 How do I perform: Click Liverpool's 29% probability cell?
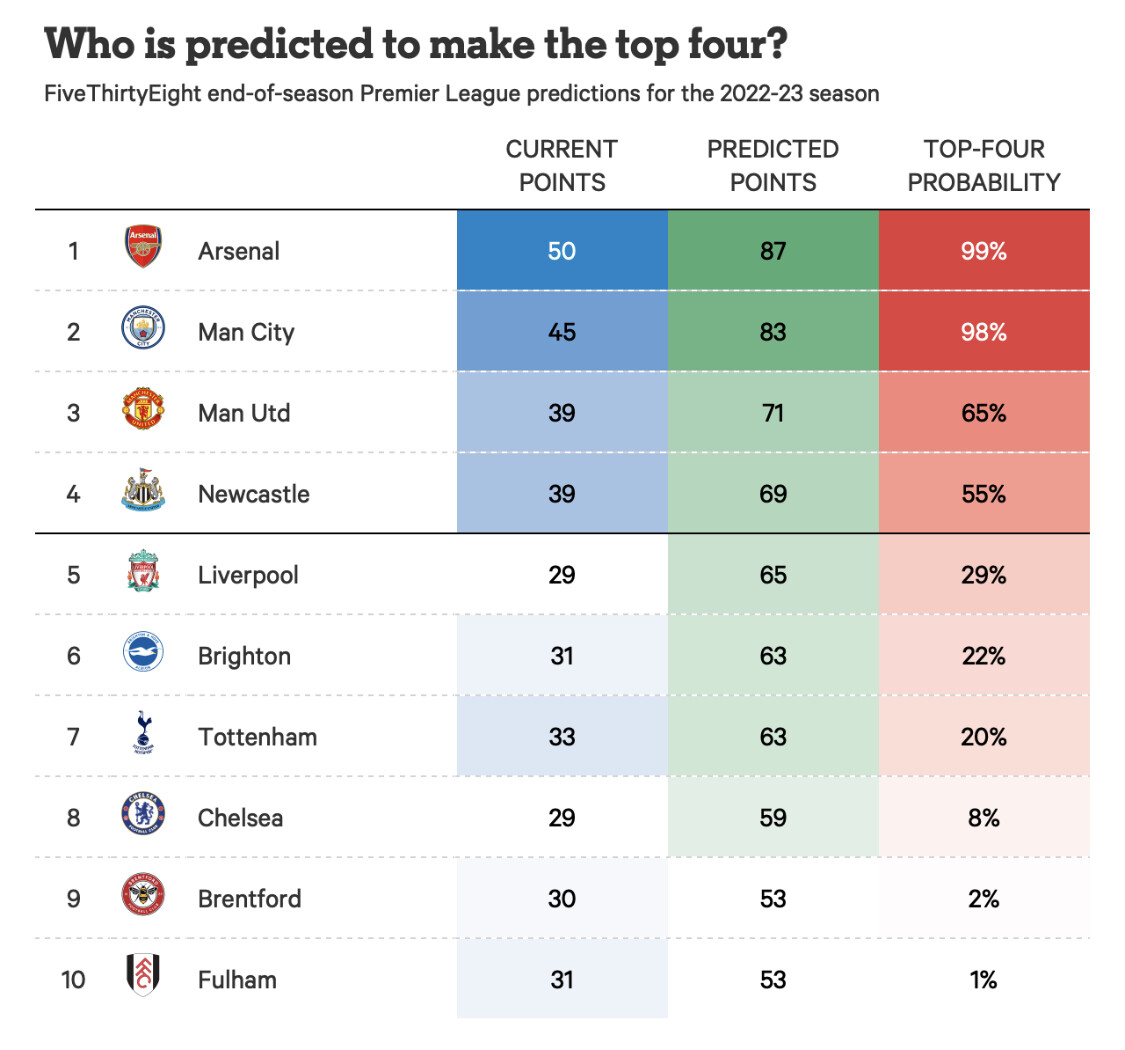[984, 575]
